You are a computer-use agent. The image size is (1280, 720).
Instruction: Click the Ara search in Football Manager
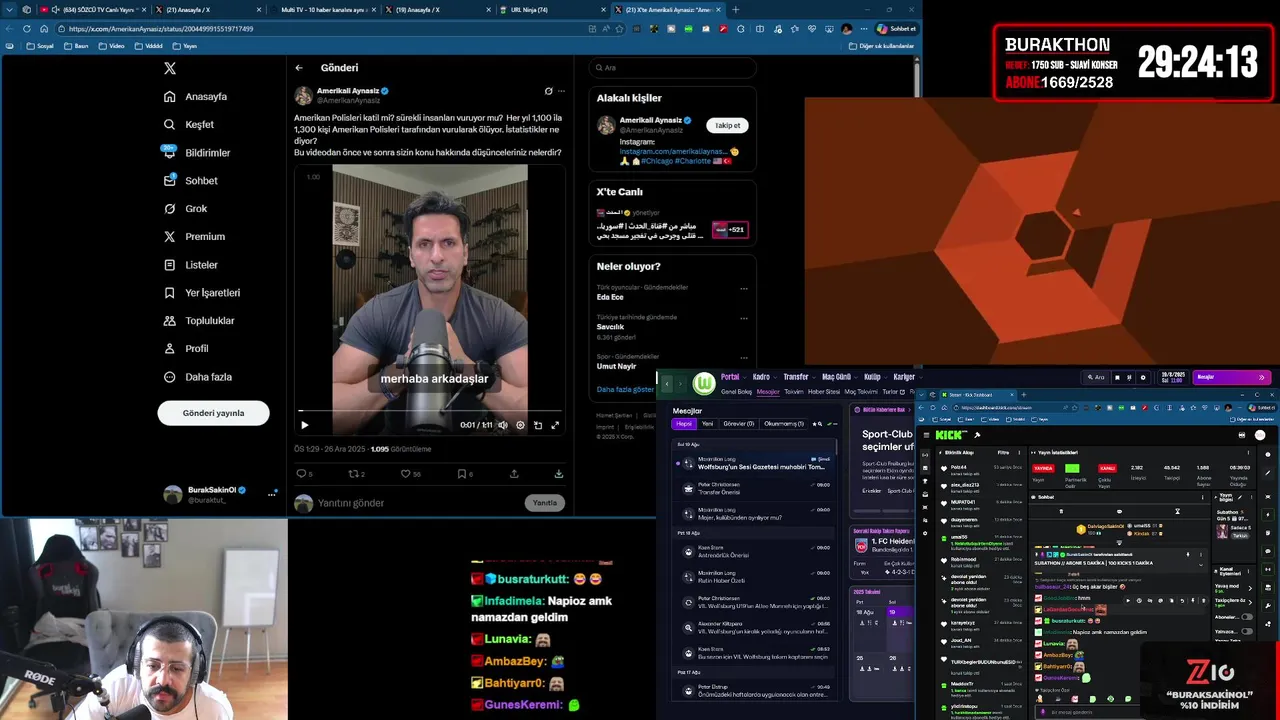tap(1096, 377)
